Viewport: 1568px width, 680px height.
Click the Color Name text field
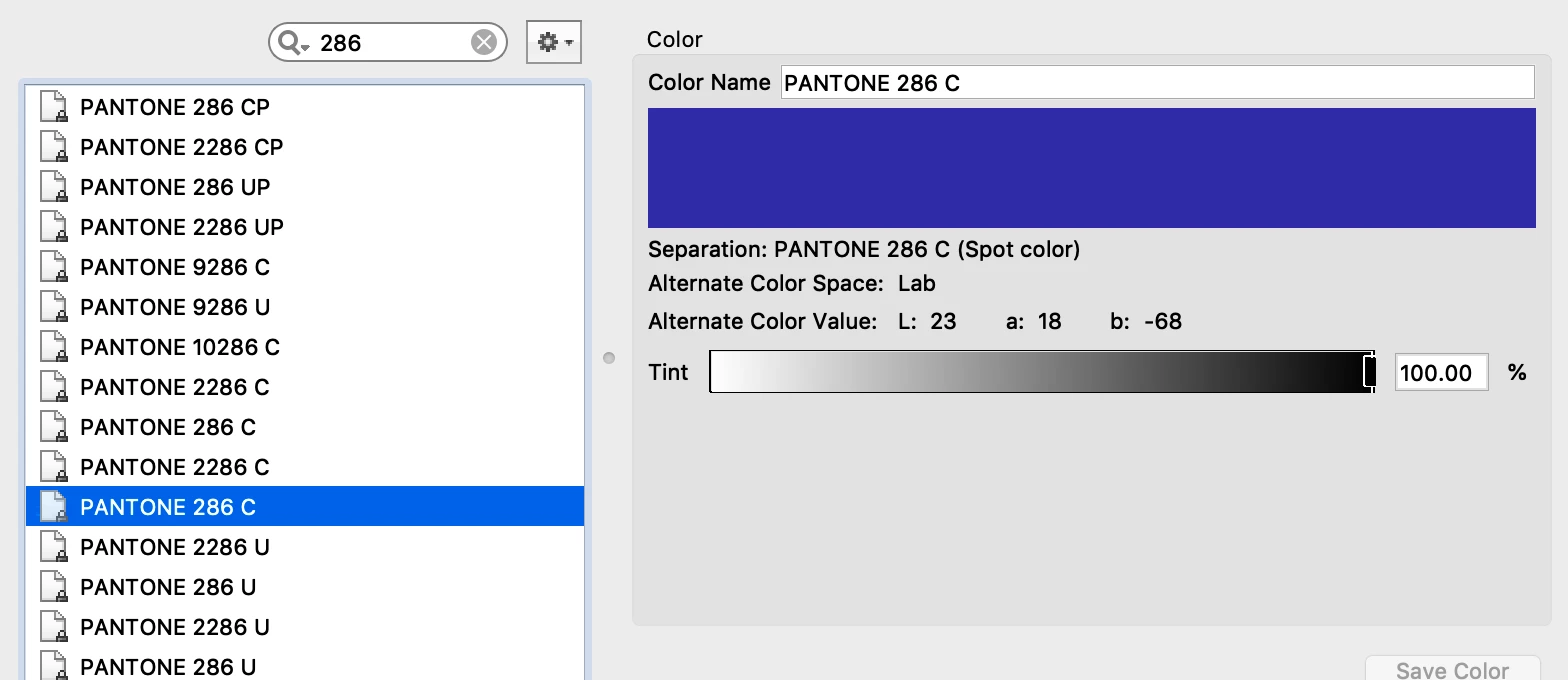(1157, 82)
